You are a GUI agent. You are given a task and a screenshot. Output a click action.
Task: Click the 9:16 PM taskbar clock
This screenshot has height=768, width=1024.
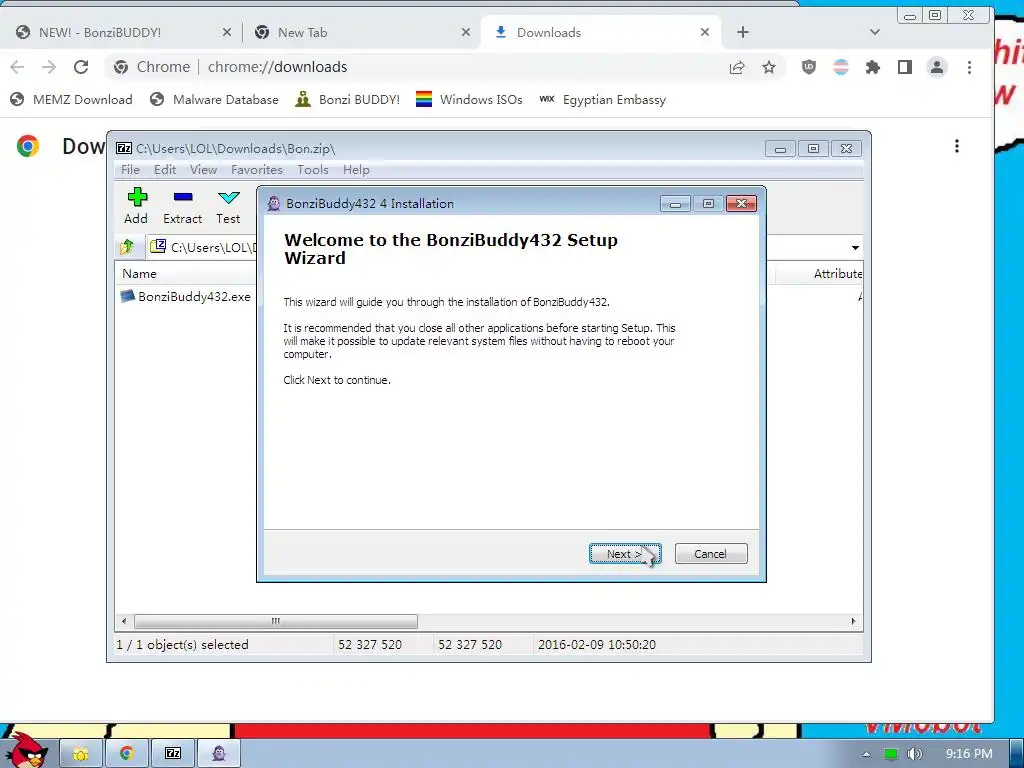969,754
